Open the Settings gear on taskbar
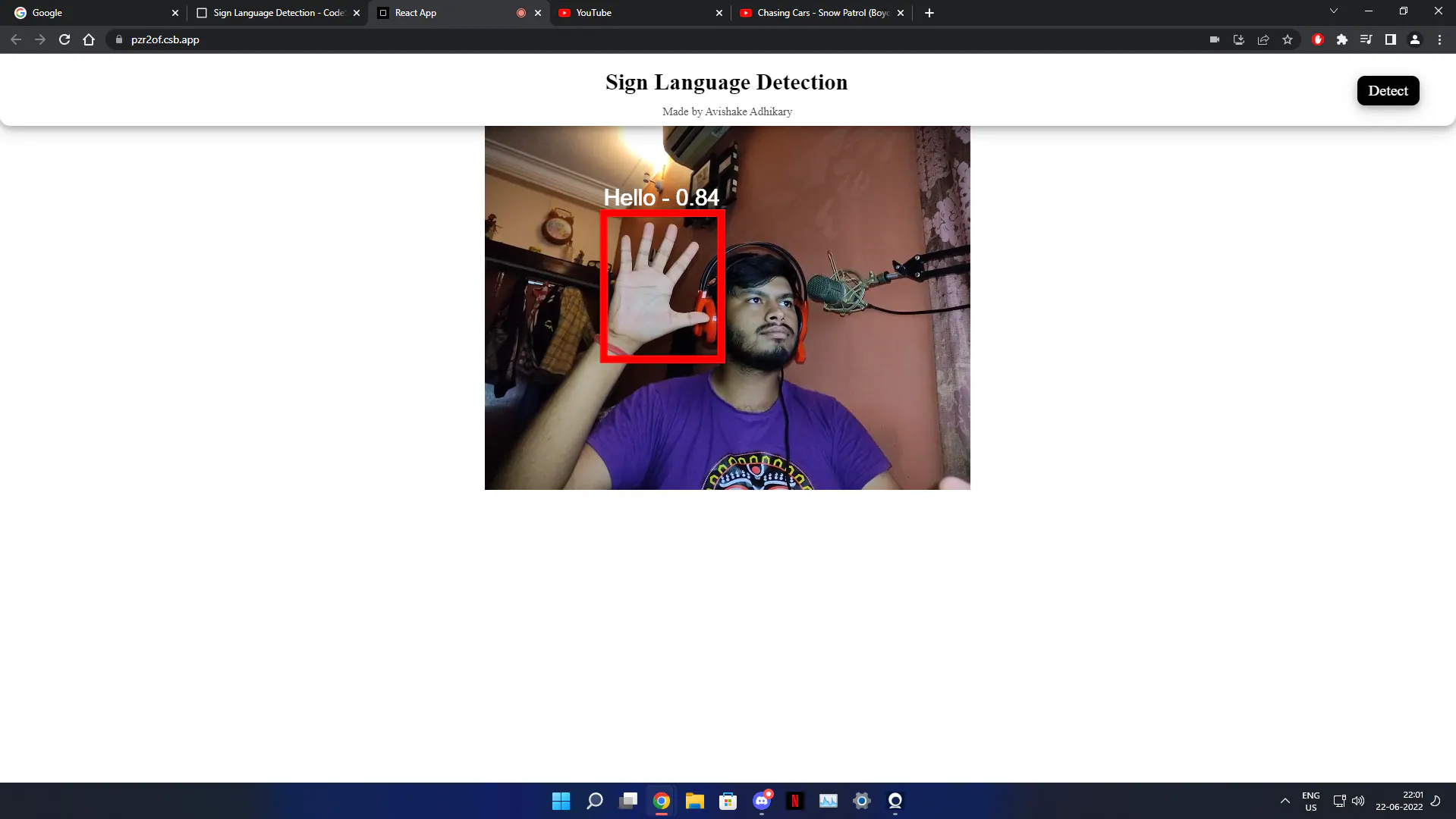Viewport: 1456px width, 819px height. pos(862,801)
